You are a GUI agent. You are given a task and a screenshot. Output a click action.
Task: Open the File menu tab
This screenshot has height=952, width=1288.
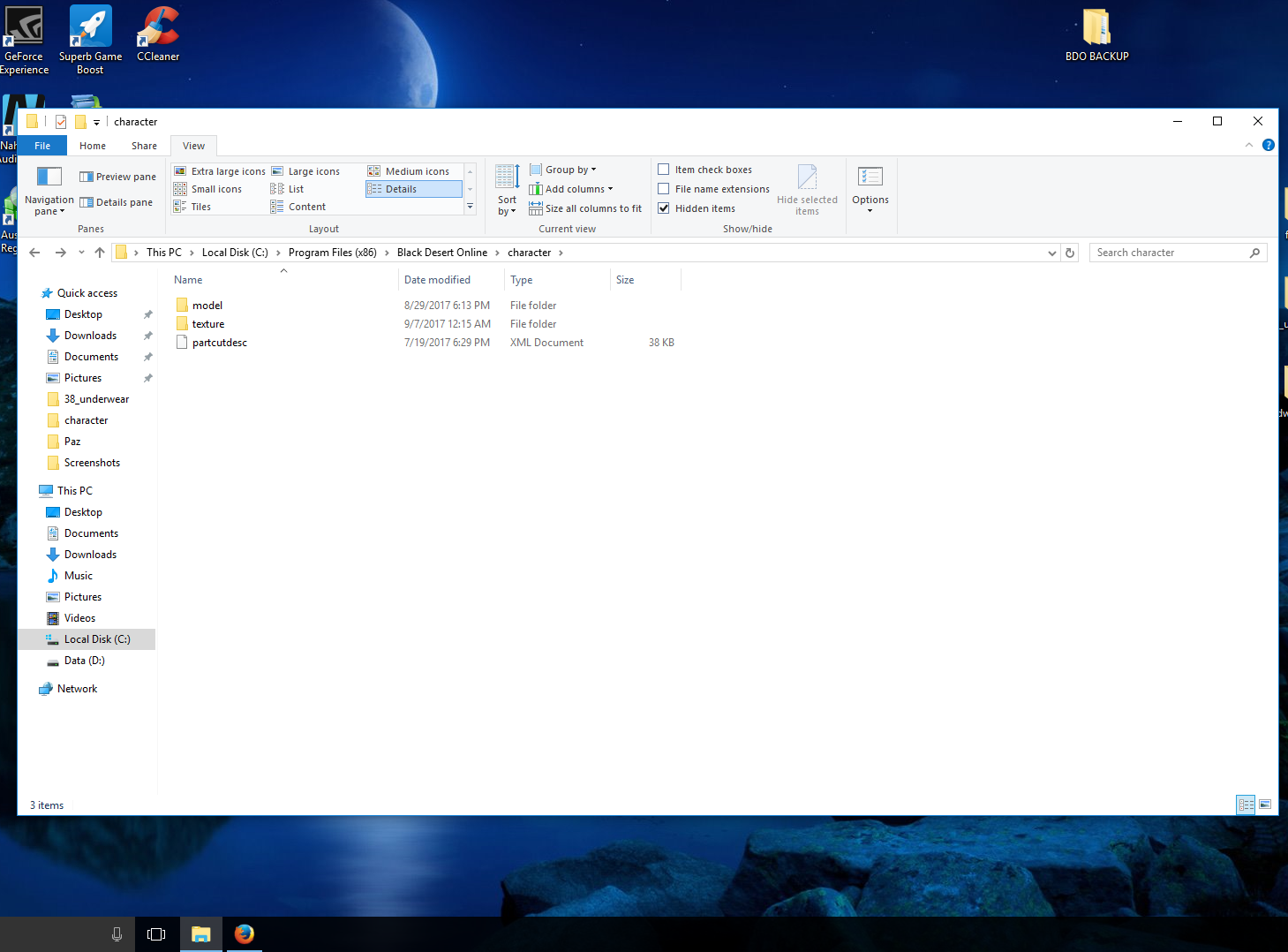click(x=42, y=146)
